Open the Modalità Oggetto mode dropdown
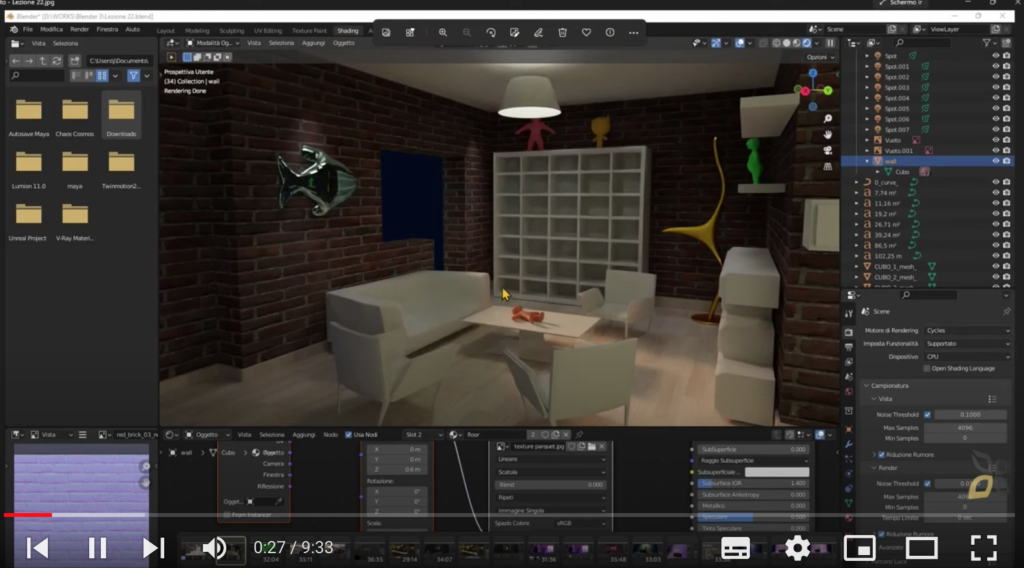This screenshot has width=1024, height=568. [x=213, y=43]
